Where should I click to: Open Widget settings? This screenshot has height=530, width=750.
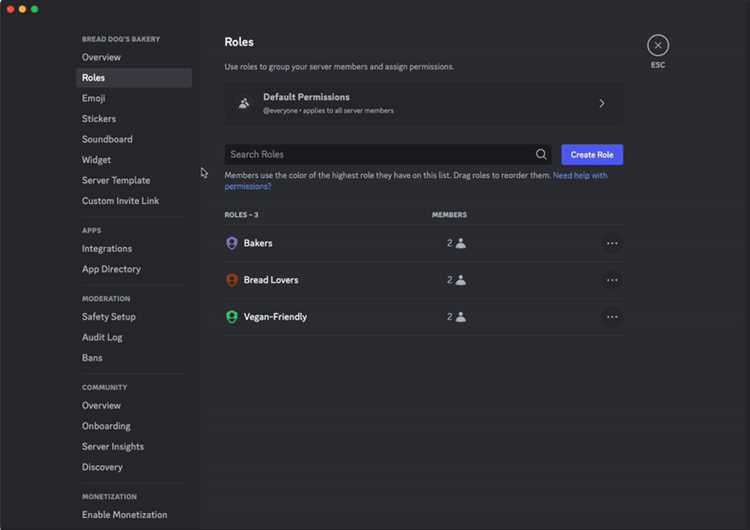[x=96, y=160]
